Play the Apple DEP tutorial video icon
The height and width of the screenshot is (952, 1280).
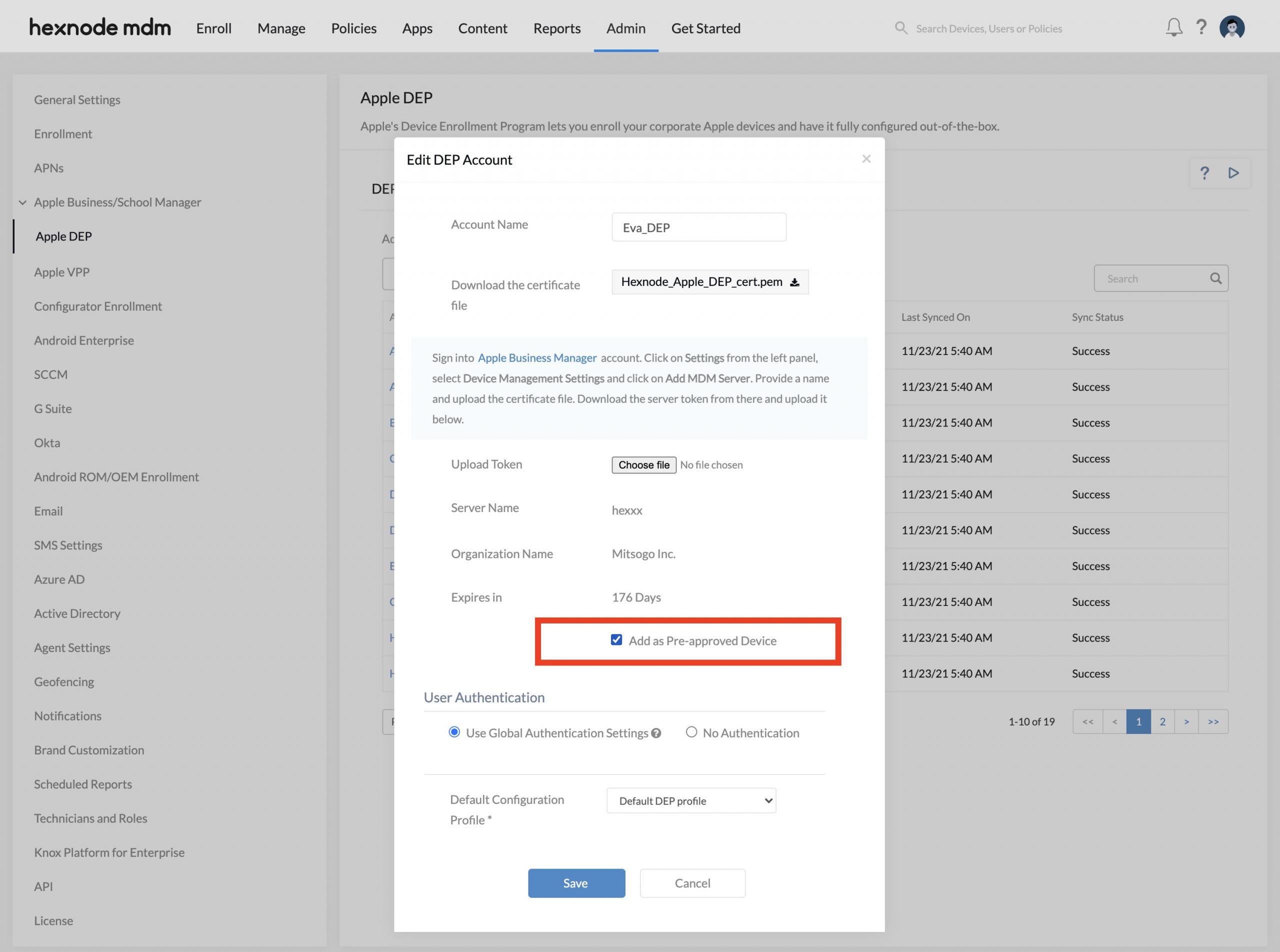(x=1233, y=173)
